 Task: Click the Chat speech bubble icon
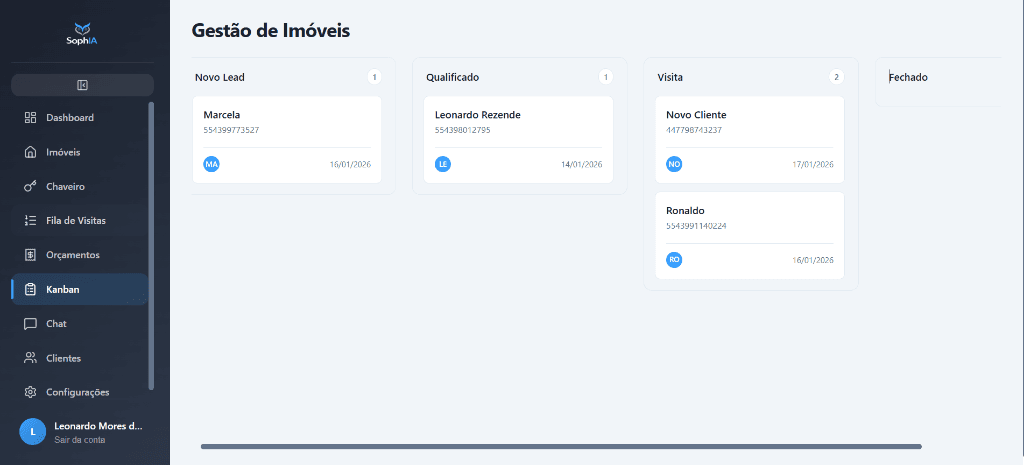pos(30,324)
